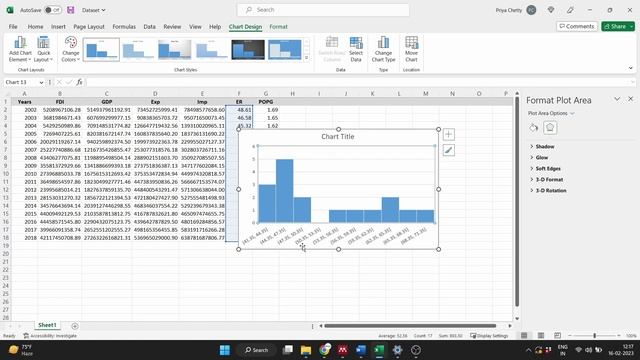Click Move Chart button

click(x=411, y=49)
